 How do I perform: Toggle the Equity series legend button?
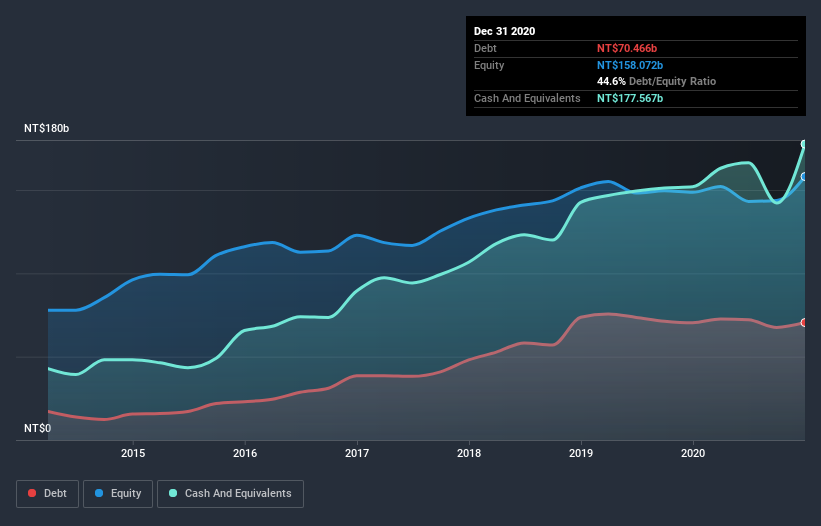pyautogui.click(x=118, y=494)
